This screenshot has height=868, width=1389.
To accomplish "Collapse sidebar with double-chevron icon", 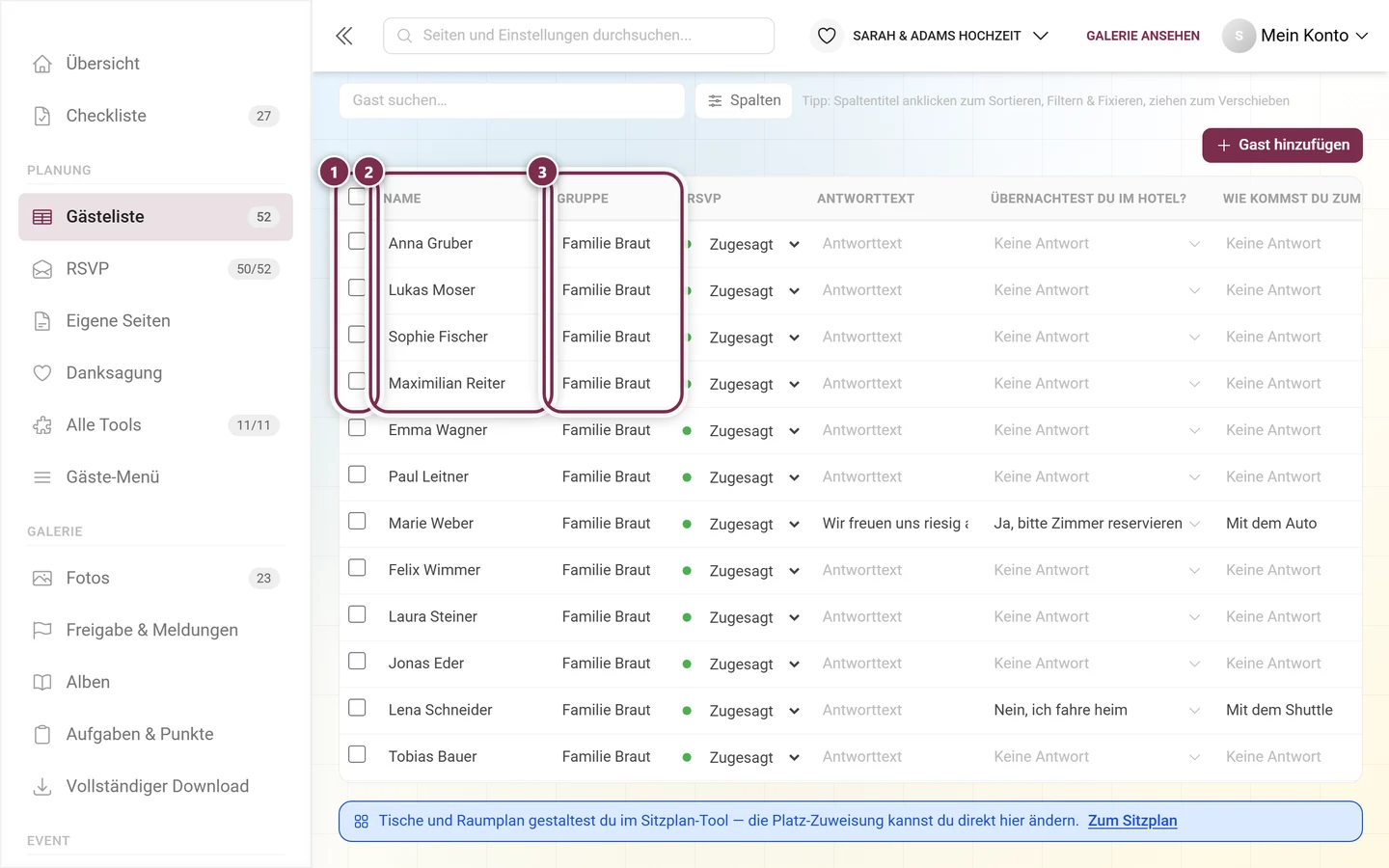I will pos(344,36).
